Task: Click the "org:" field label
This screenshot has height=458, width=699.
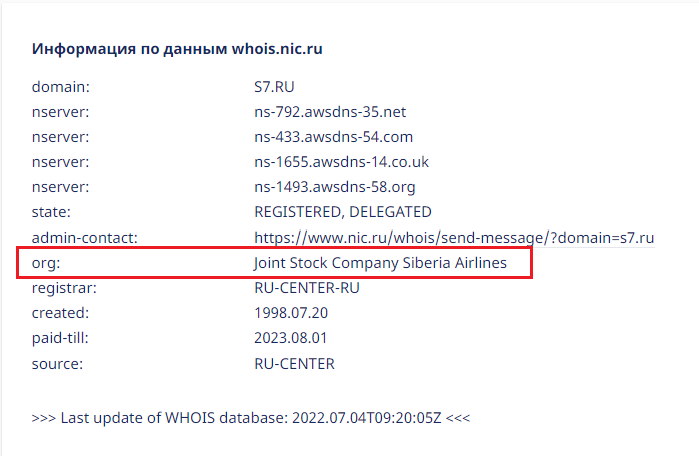Action: pos(46,263)
